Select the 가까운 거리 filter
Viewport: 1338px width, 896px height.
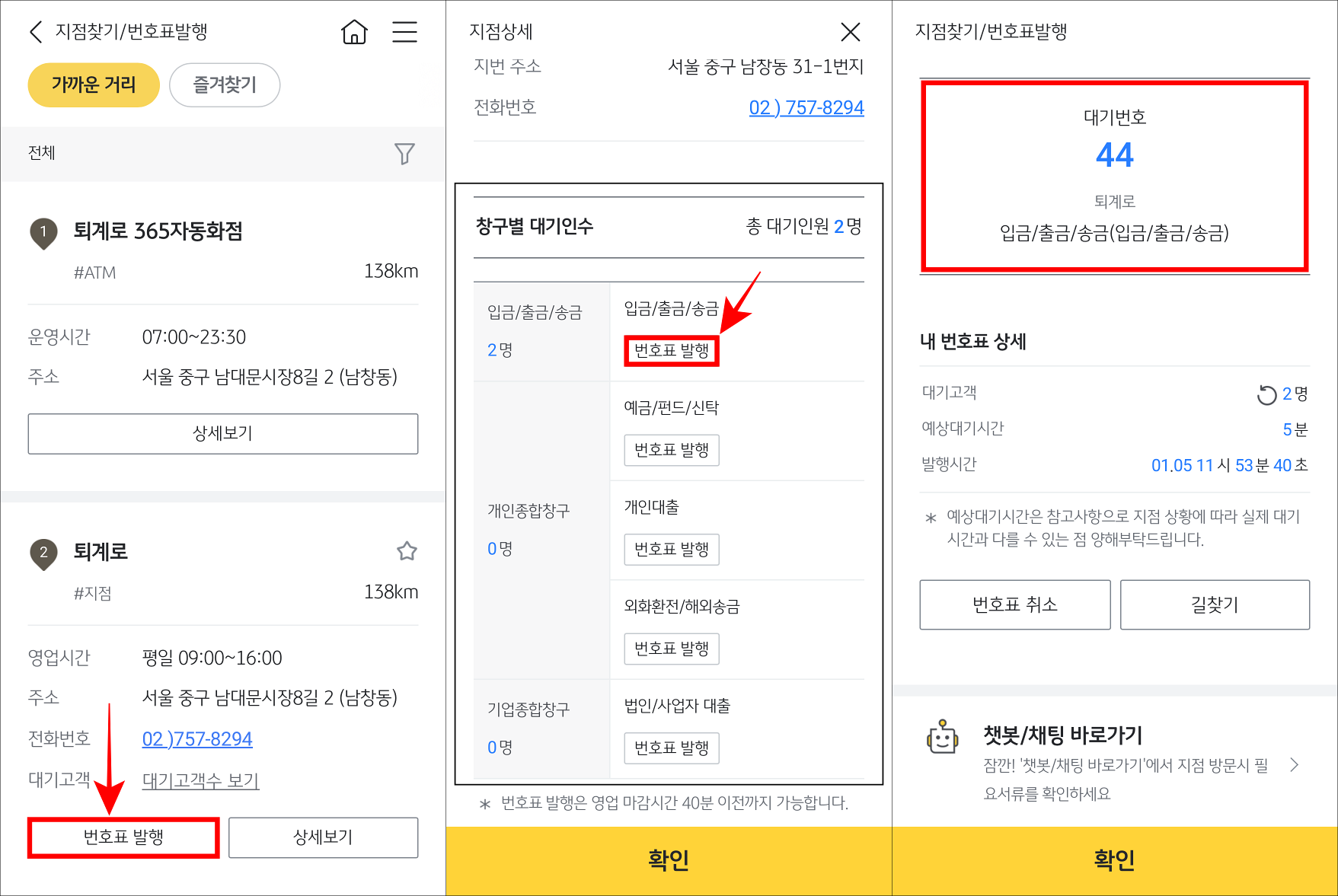93,85
